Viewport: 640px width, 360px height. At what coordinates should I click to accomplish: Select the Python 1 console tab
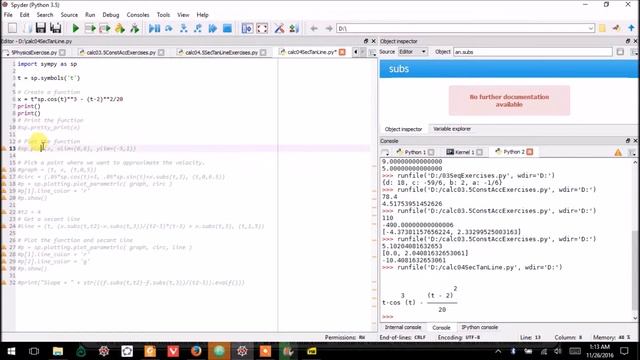tap(415, 152)
